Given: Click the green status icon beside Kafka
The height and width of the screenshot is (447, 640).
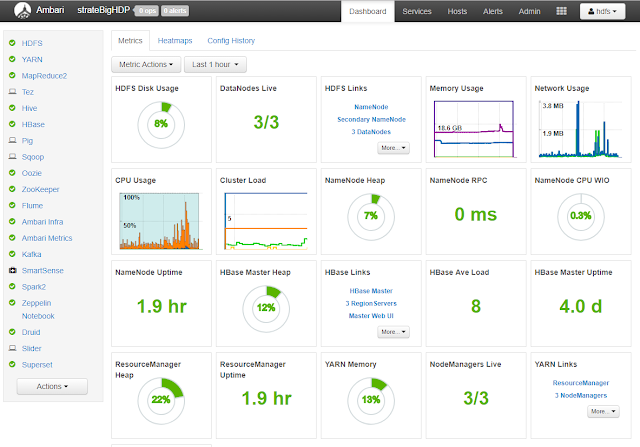Looking at the screenshot, I should 12,254.
